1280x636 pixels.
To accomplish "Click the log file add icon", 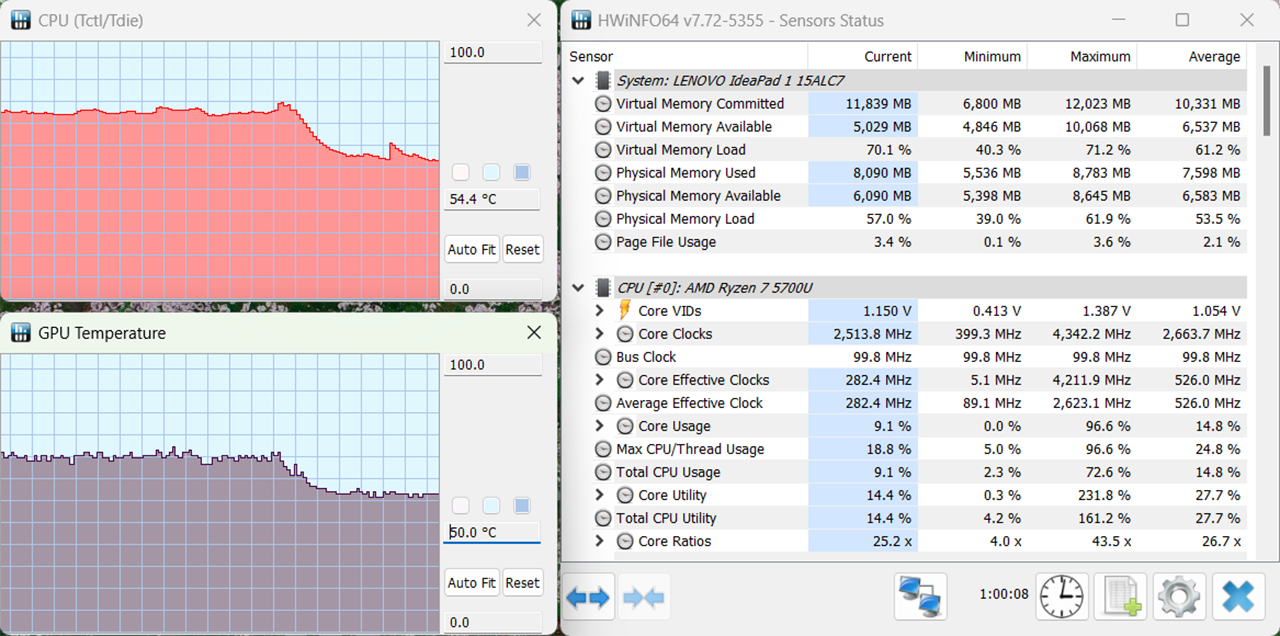I will click(1120, 598).
